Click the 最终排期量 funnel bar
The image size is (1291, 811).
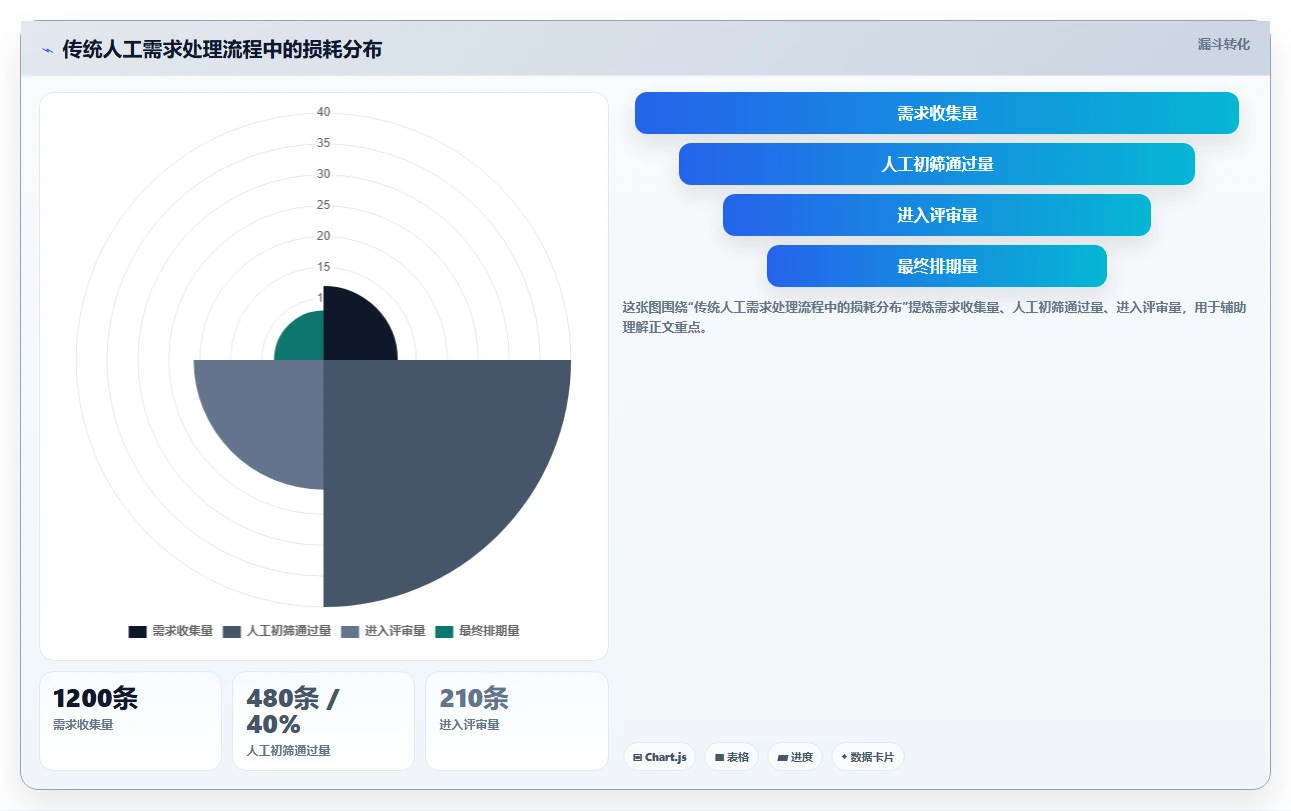(937, 266)
